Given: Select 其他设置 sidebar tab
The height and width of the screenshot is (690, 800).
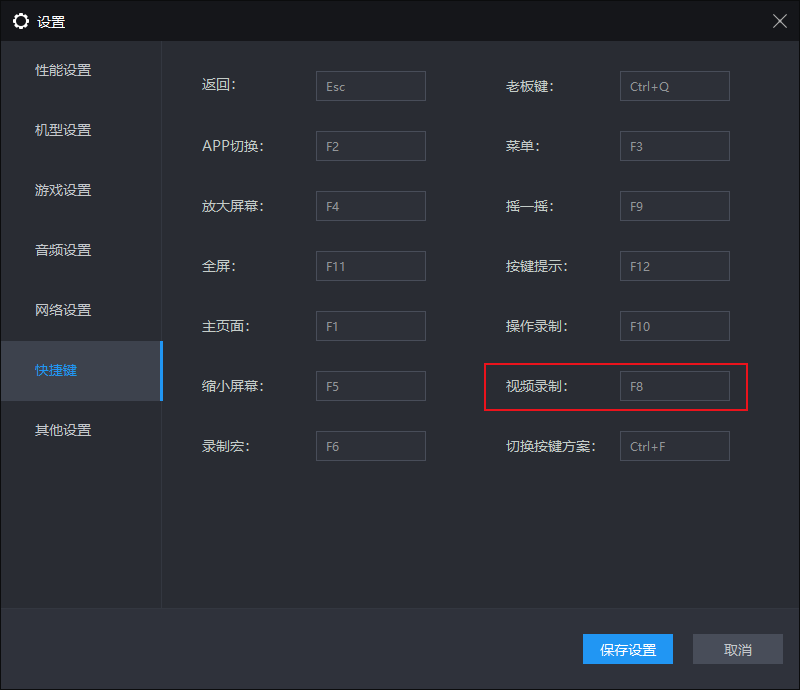Looking at the screenshot, I should (64, 430).
